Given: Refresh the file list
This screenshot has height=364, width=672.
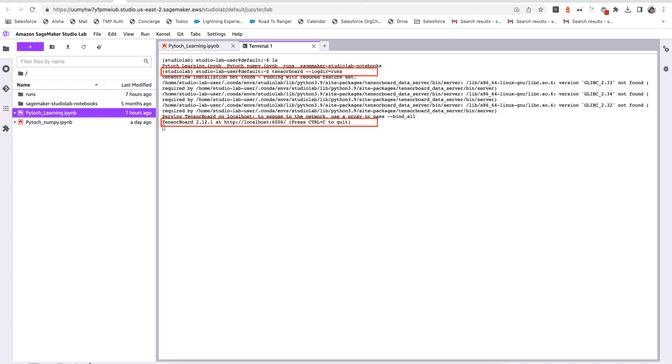Looking at the screenshot, I should (84, 47).
